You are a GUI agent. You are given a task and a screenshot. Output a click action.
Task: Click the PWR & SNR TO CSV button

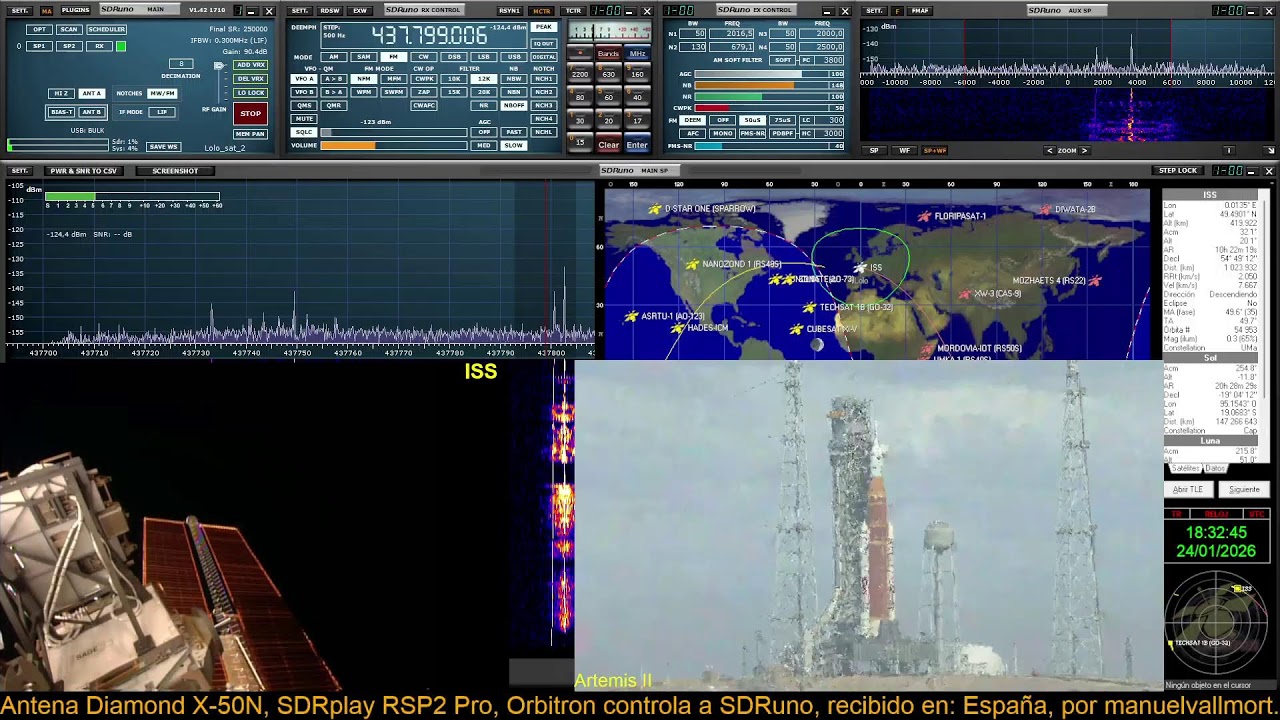coord(83,171)
